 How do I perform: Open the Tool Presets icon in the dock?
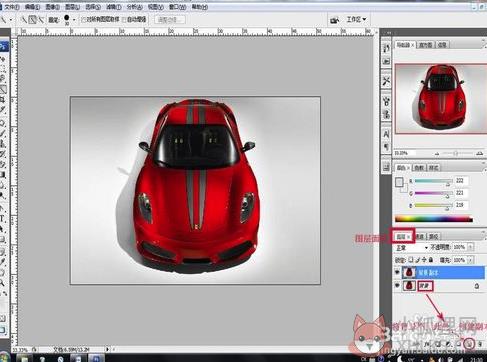pyautogui.click(x=386, y=81)
